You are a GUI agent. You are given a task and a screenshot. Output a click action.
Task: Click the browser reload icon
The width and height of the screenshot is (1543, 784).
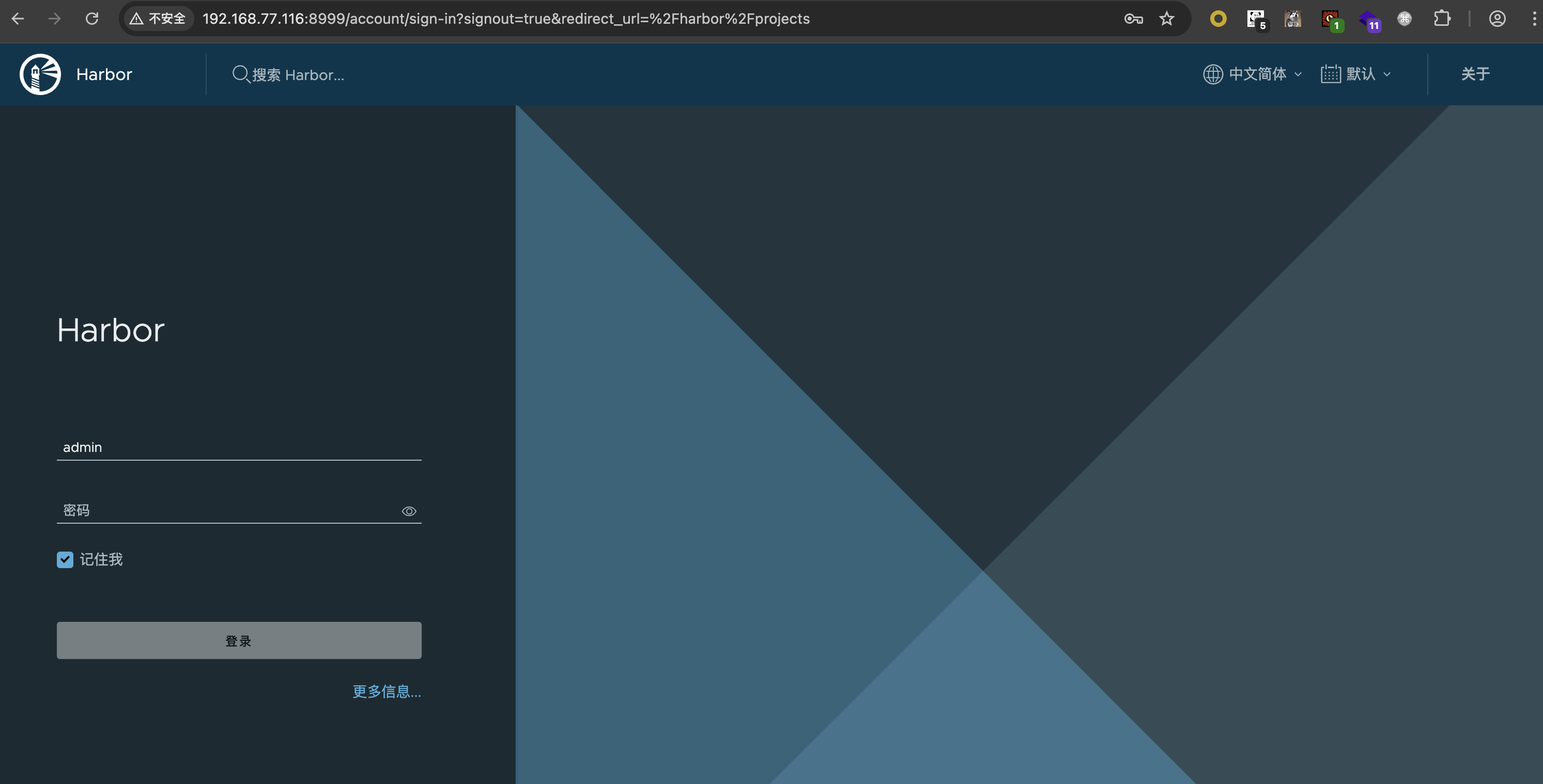pos(91,19)
